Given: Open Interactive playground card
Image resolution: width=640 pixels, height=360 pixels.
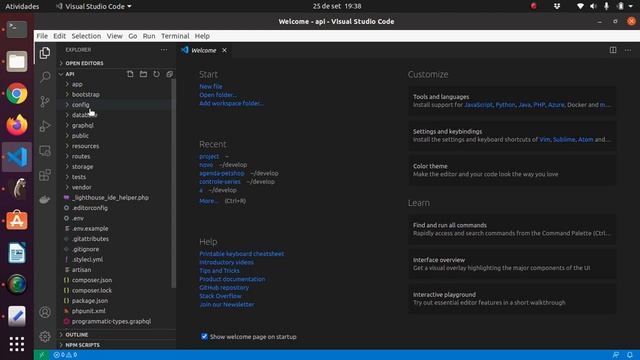Looking at the screenshot, I should (x=512, y=298).
